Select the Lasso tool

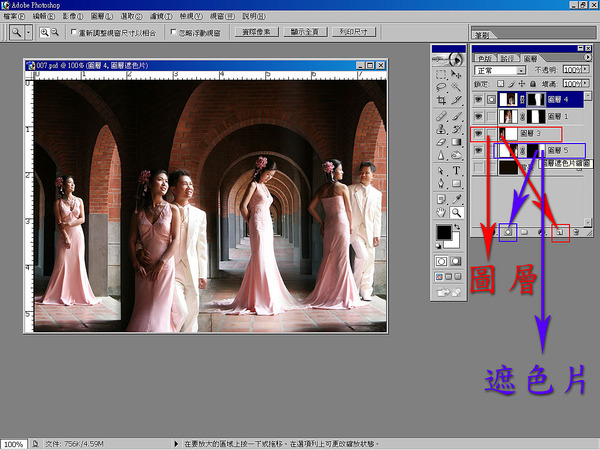[441, 87]
